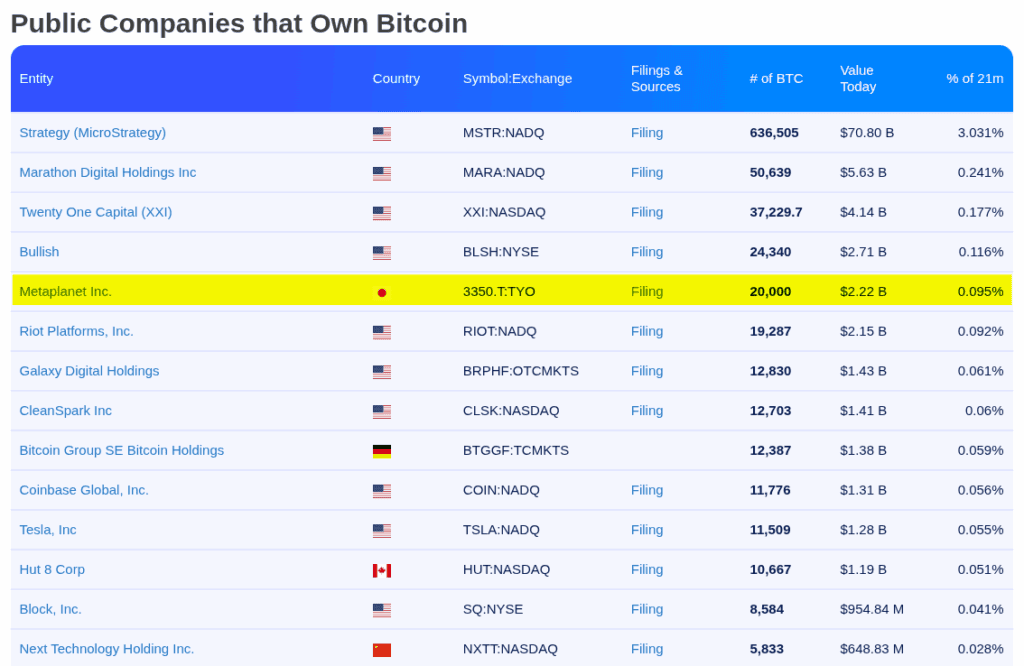Open the Filing link for Bullish

[x=647, y=252]
